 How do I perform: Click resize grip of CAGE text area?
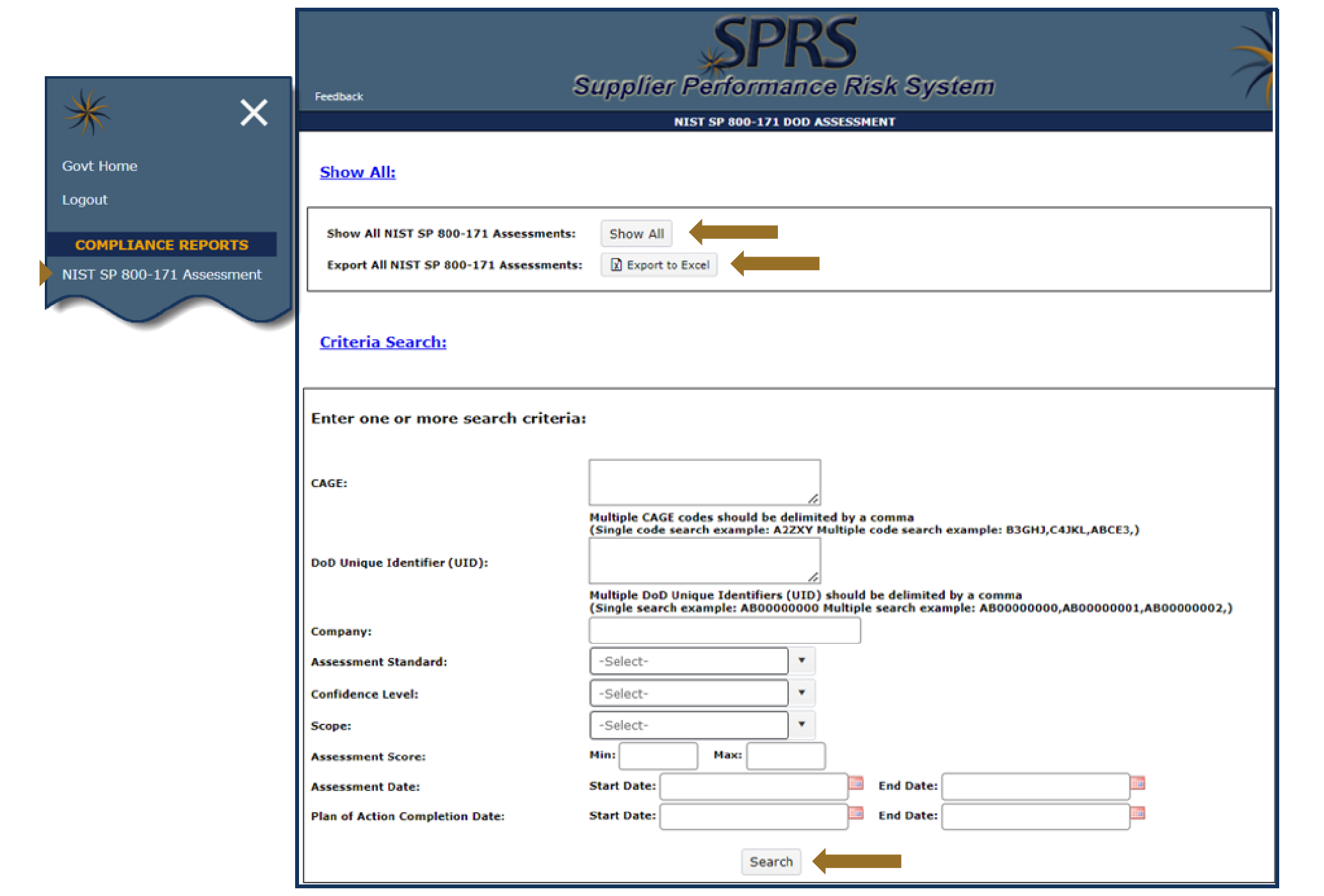coord(813,499)
